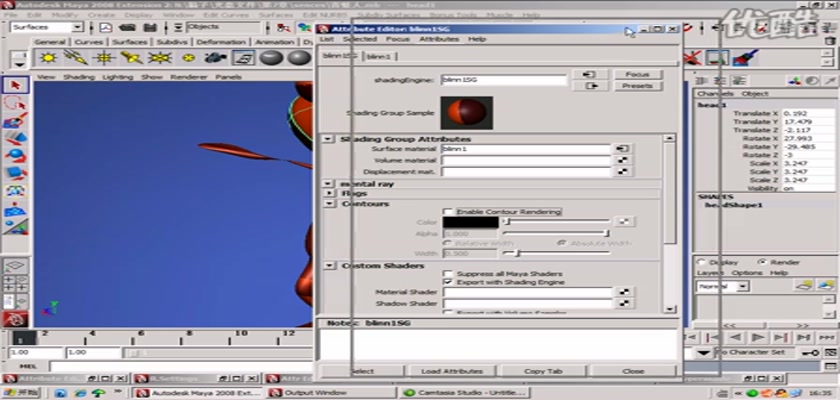Click the contour Alpha slider

[x=556, y=233]
